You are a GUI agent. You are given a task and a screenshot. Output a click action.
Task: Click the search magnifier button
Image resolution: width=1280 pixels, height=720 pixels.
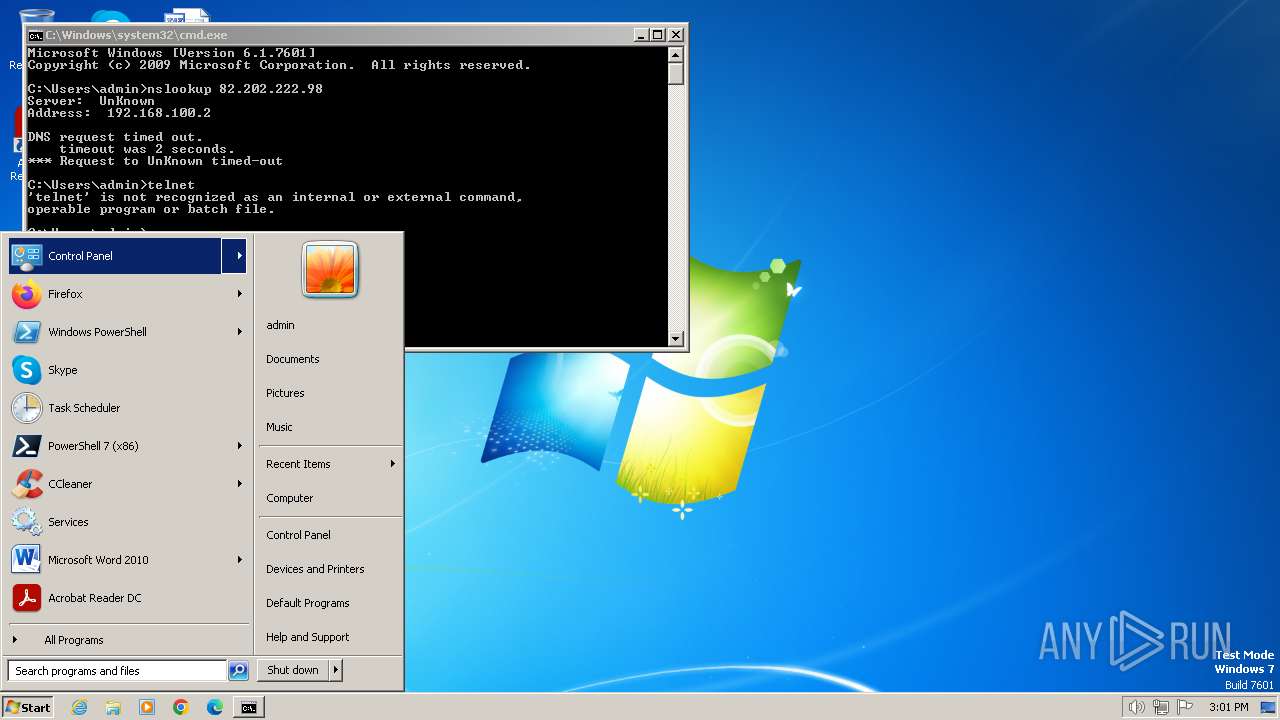pyautogui.click(x=238, y=671)
